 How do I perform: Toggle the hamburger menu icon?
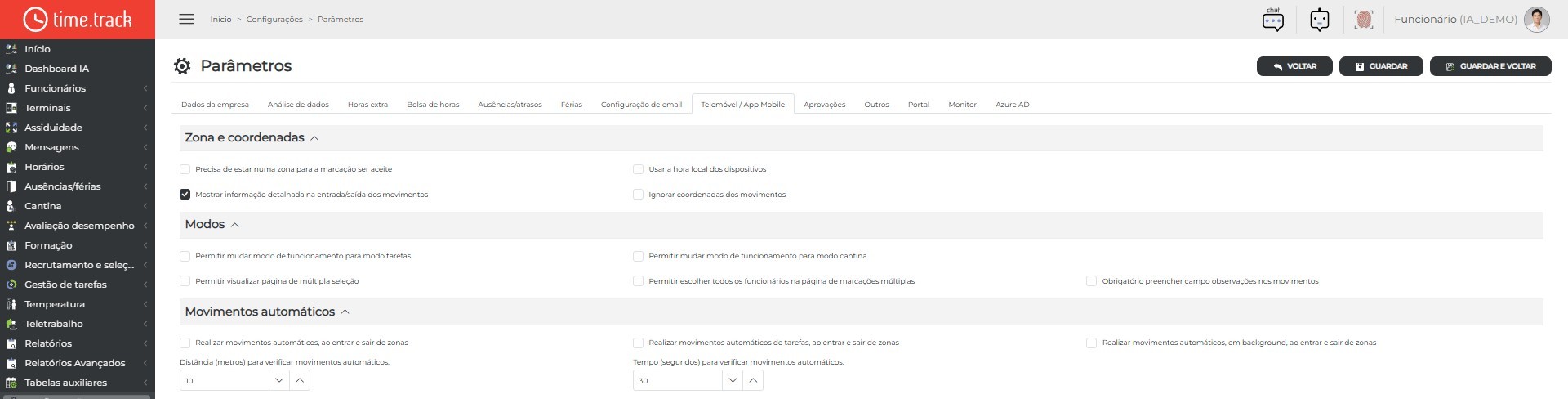coord(186,19)
